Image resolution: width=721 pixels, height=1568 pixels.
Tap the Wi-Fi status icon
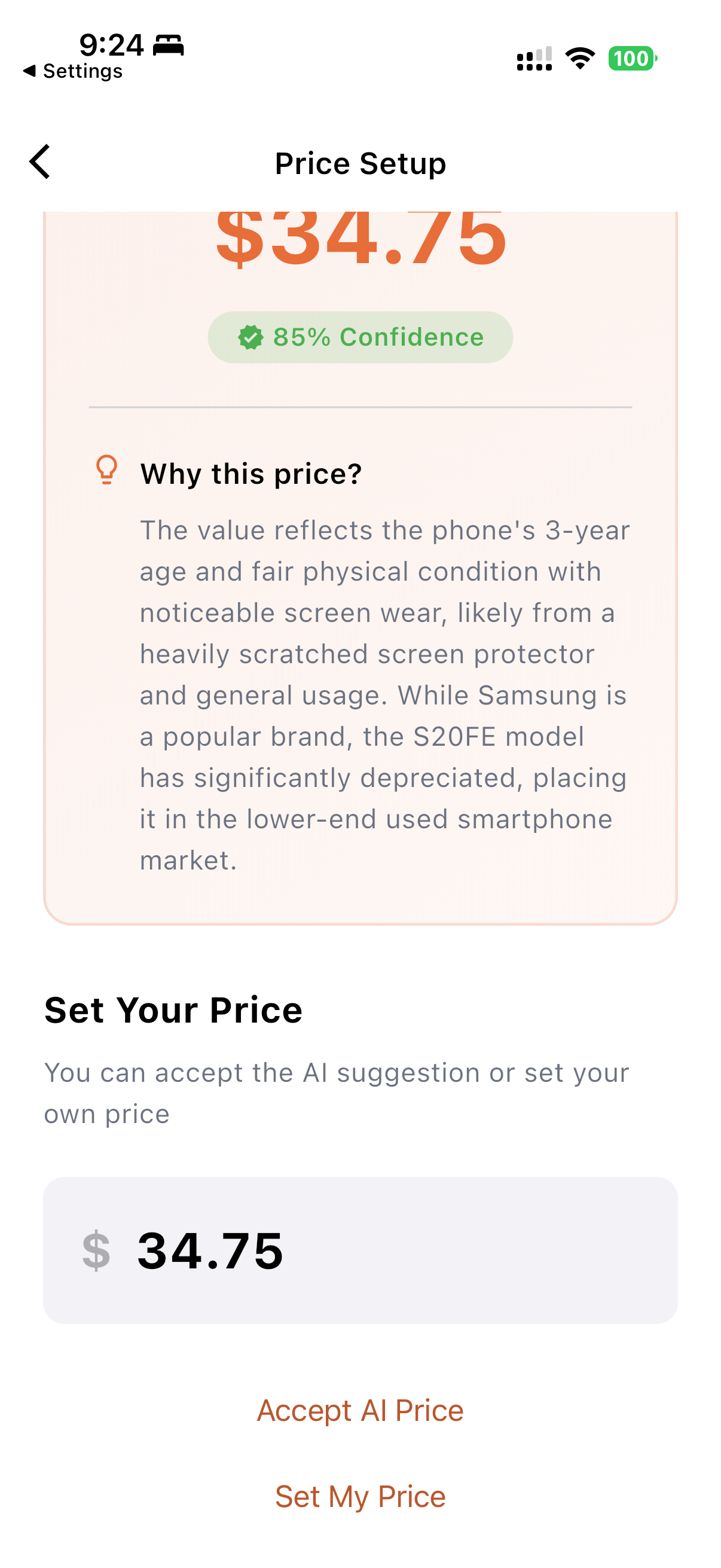(x=580, y=59)
